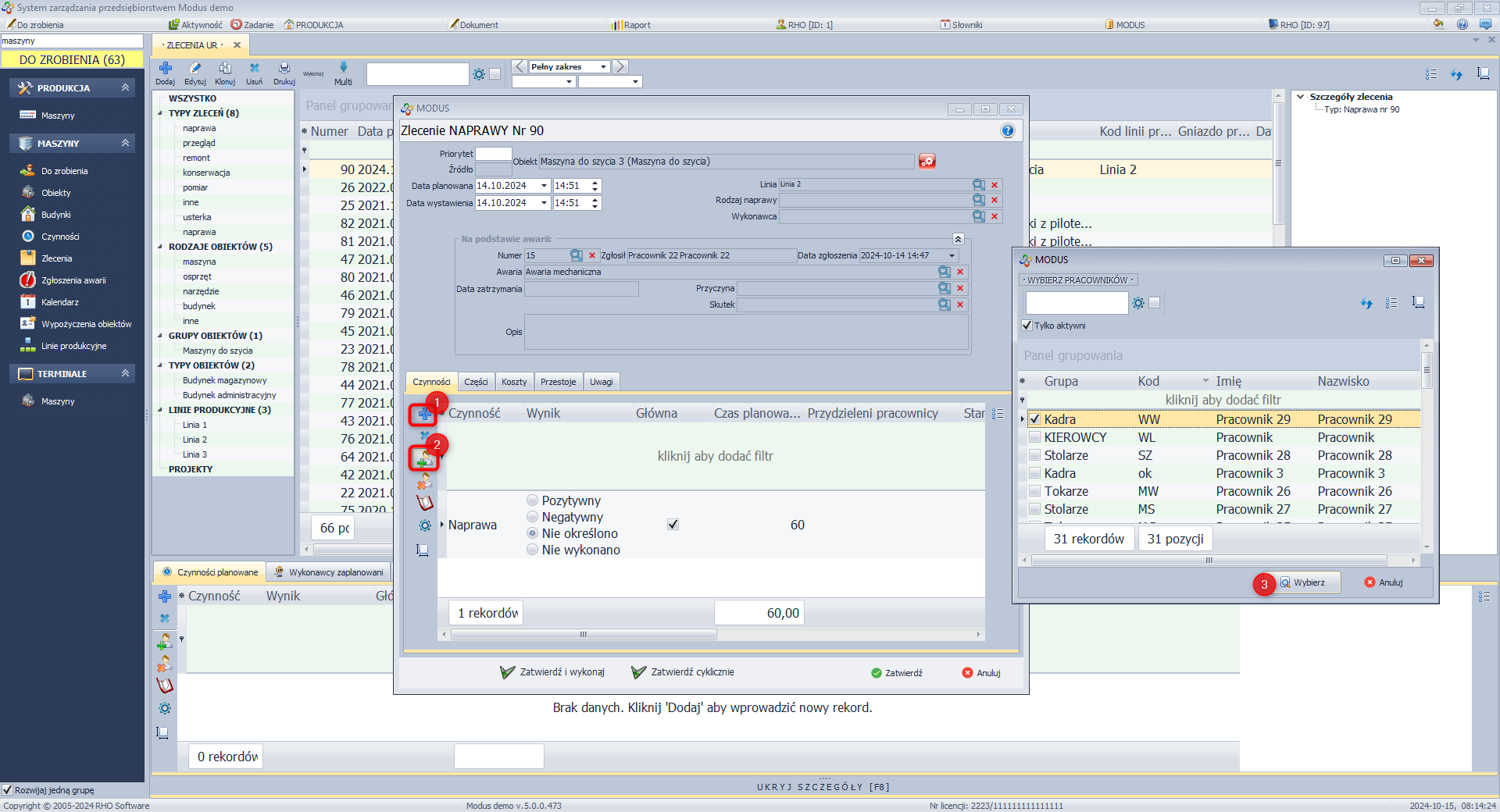Click the Klonuj toolbar icon

point(225,69)
